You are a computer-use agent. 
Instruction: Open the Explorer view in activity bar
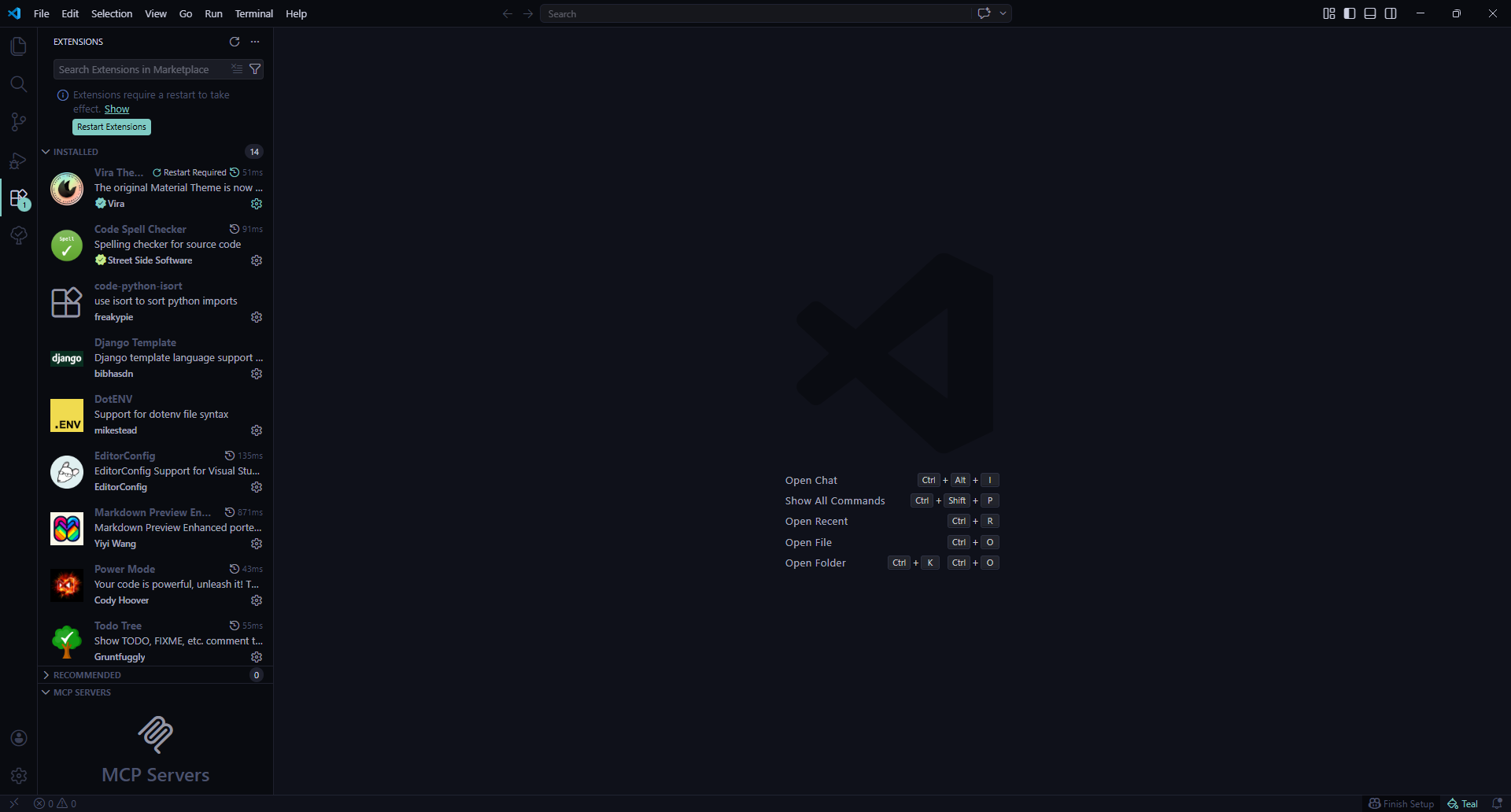click(18, 46)
